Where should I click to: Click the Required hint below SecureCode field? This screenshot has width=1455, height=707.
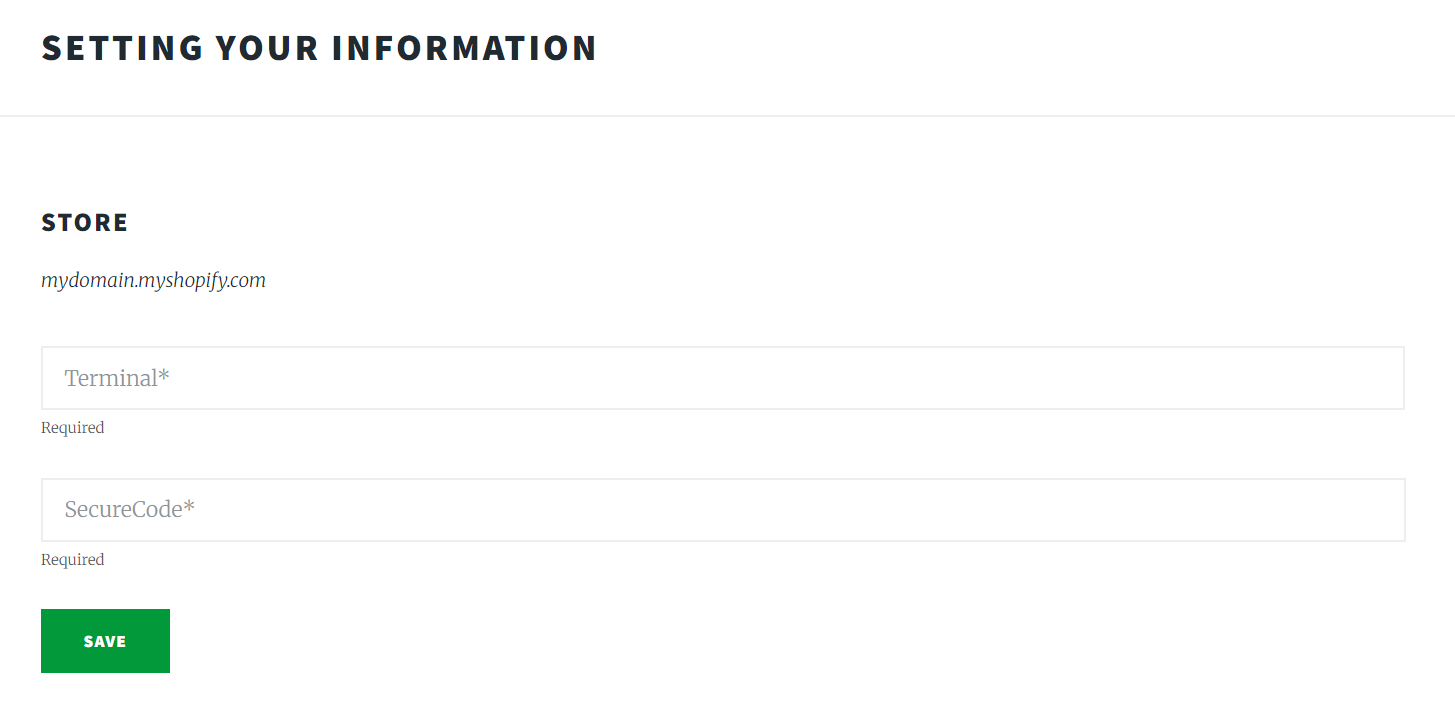coord(72,560)
